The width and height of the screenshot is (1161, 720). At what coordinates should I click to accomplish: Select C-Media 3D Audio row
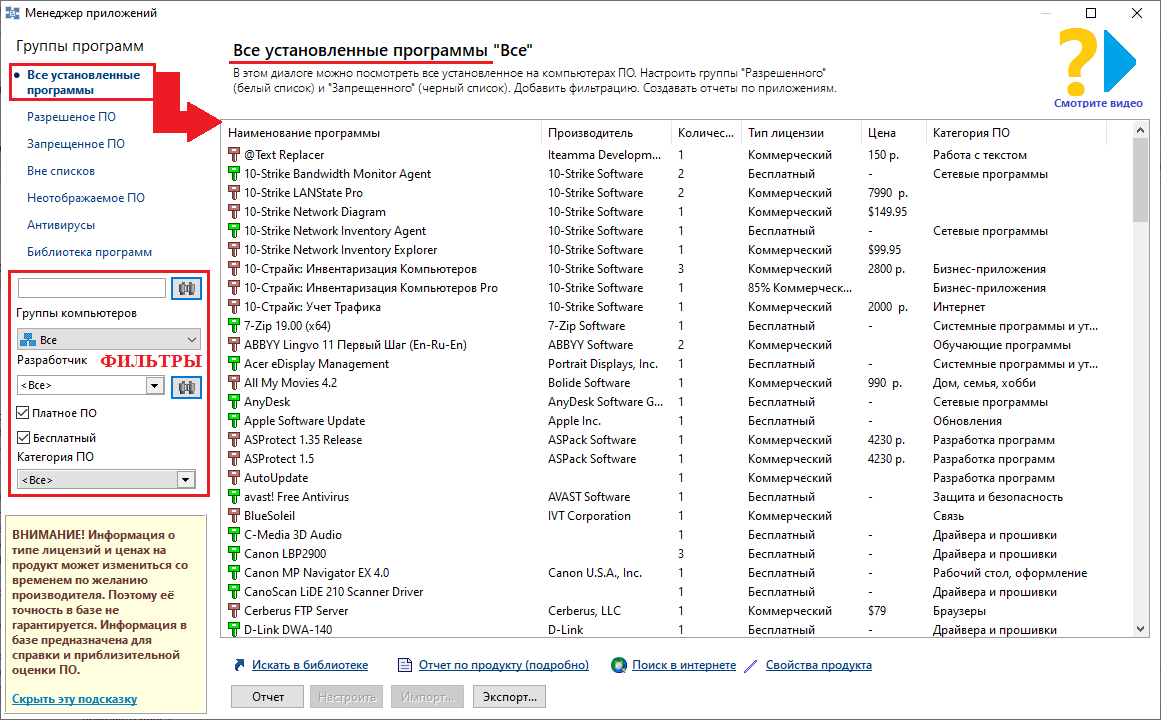[x=677, y=535]
